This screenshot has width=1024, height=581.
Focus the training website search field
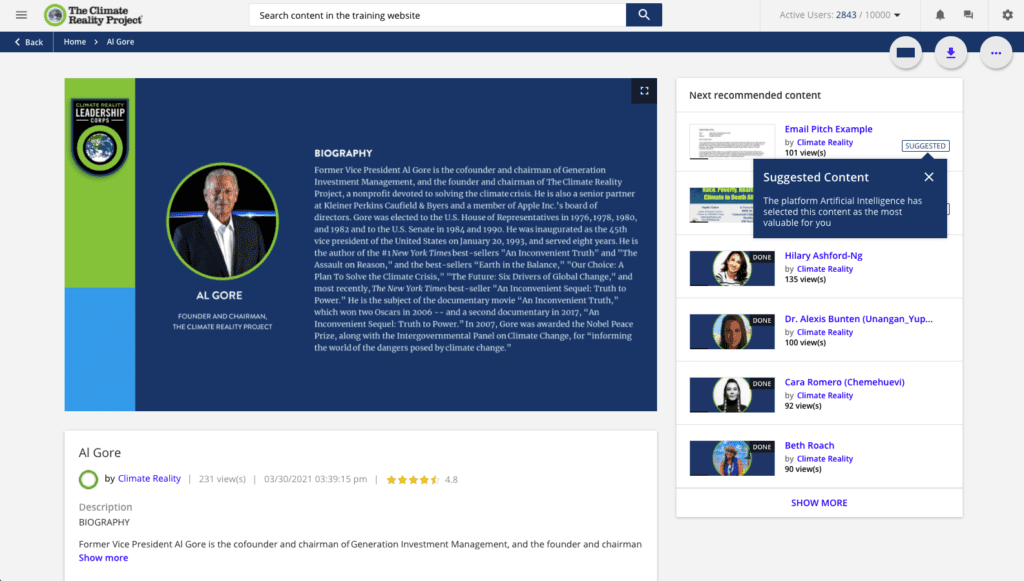click(x=437, y=15)
